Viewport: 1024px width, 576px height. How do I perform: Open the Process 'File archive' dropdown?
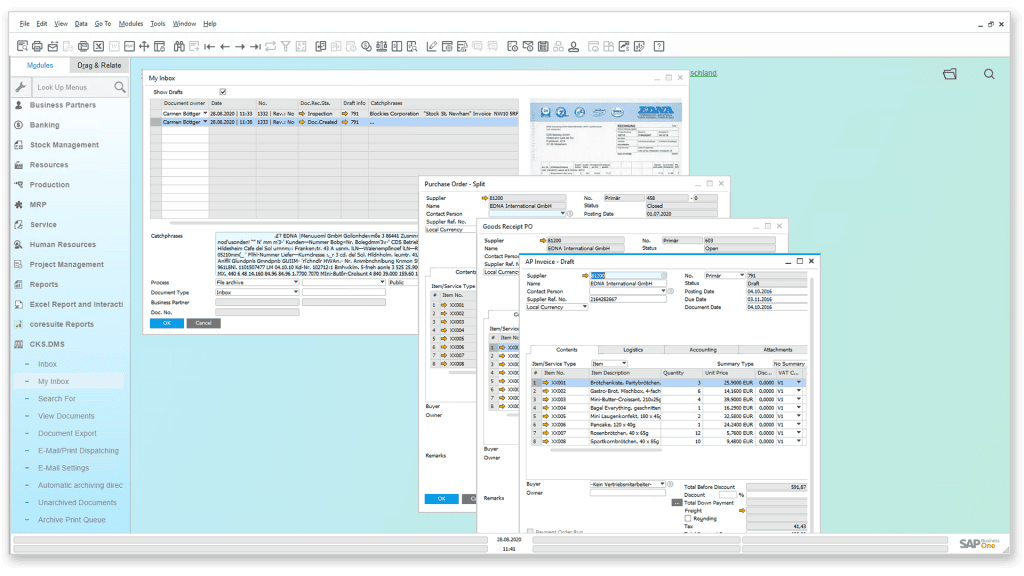(x=296, y=283)
